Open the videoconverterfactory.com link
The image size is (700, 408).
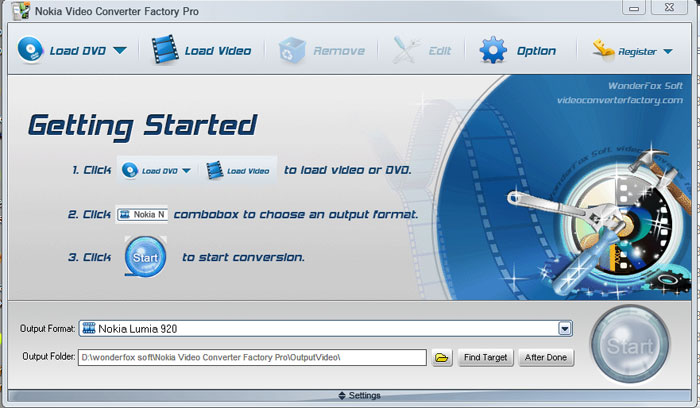[x=620, y=100]
